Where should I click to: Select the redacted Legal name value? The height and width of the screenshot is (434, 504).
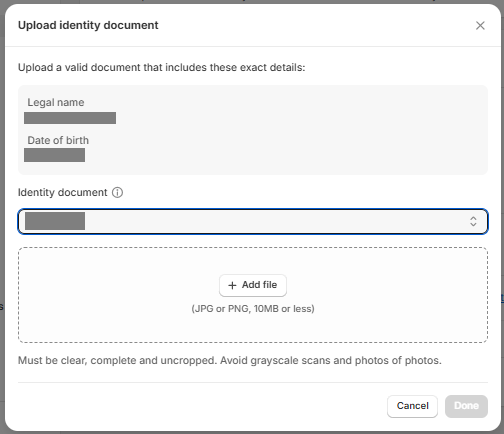click(x=70, y=118)
